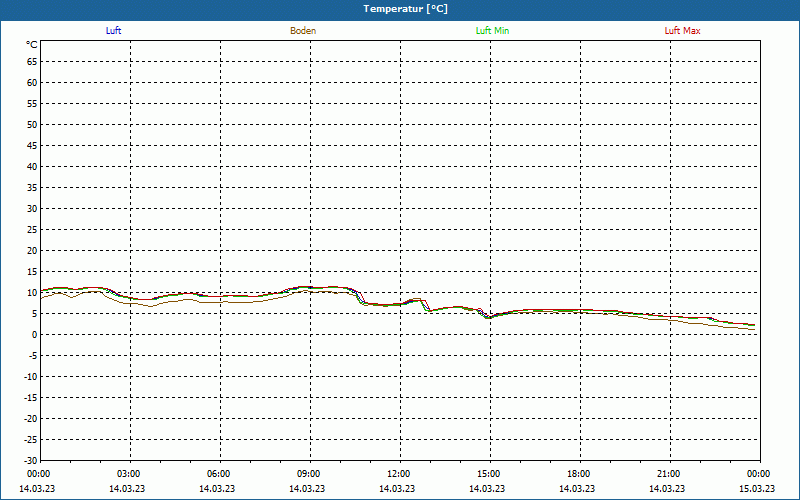Click the 12:00 time label
Image resolution: width=800 pixels, height=500 pixels.
pos(399,474)
